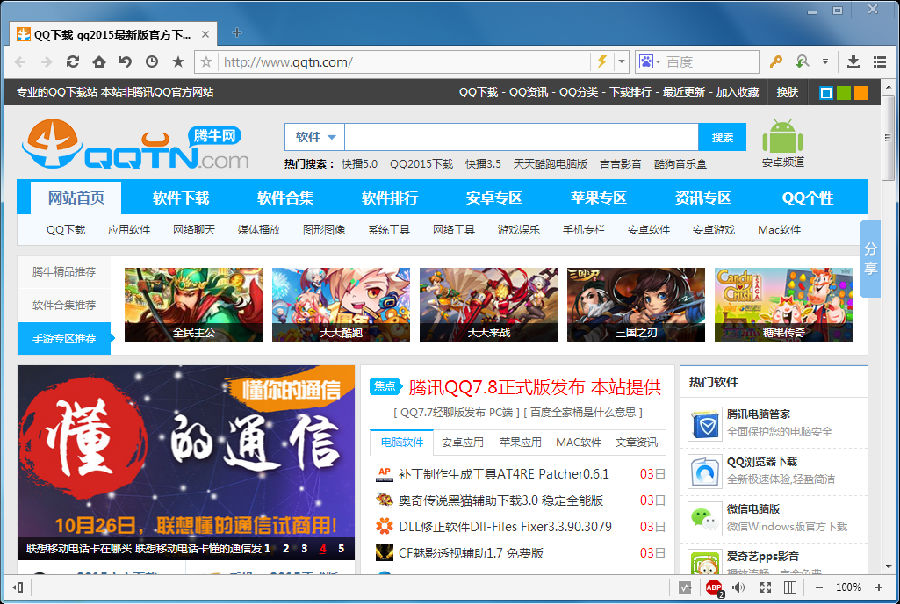
Task: Click the key password manager icon
Action: 775,61
